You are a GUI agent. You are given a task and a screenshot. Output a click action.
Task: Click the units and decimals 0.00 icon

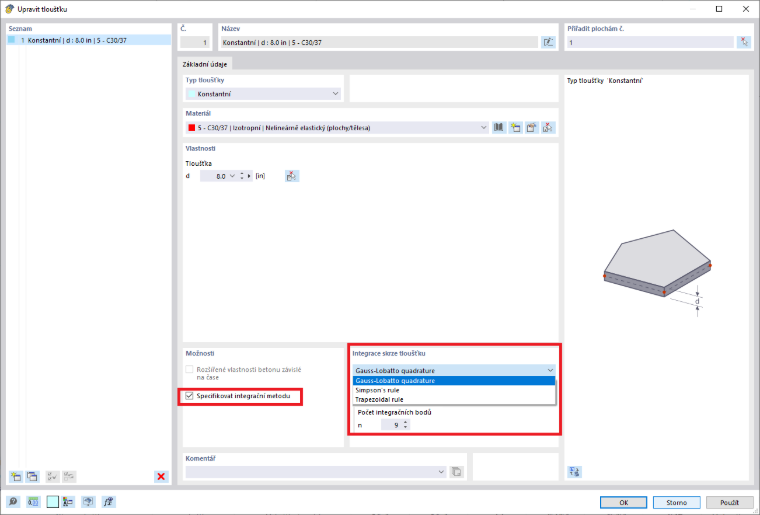(x=32, y=502)
